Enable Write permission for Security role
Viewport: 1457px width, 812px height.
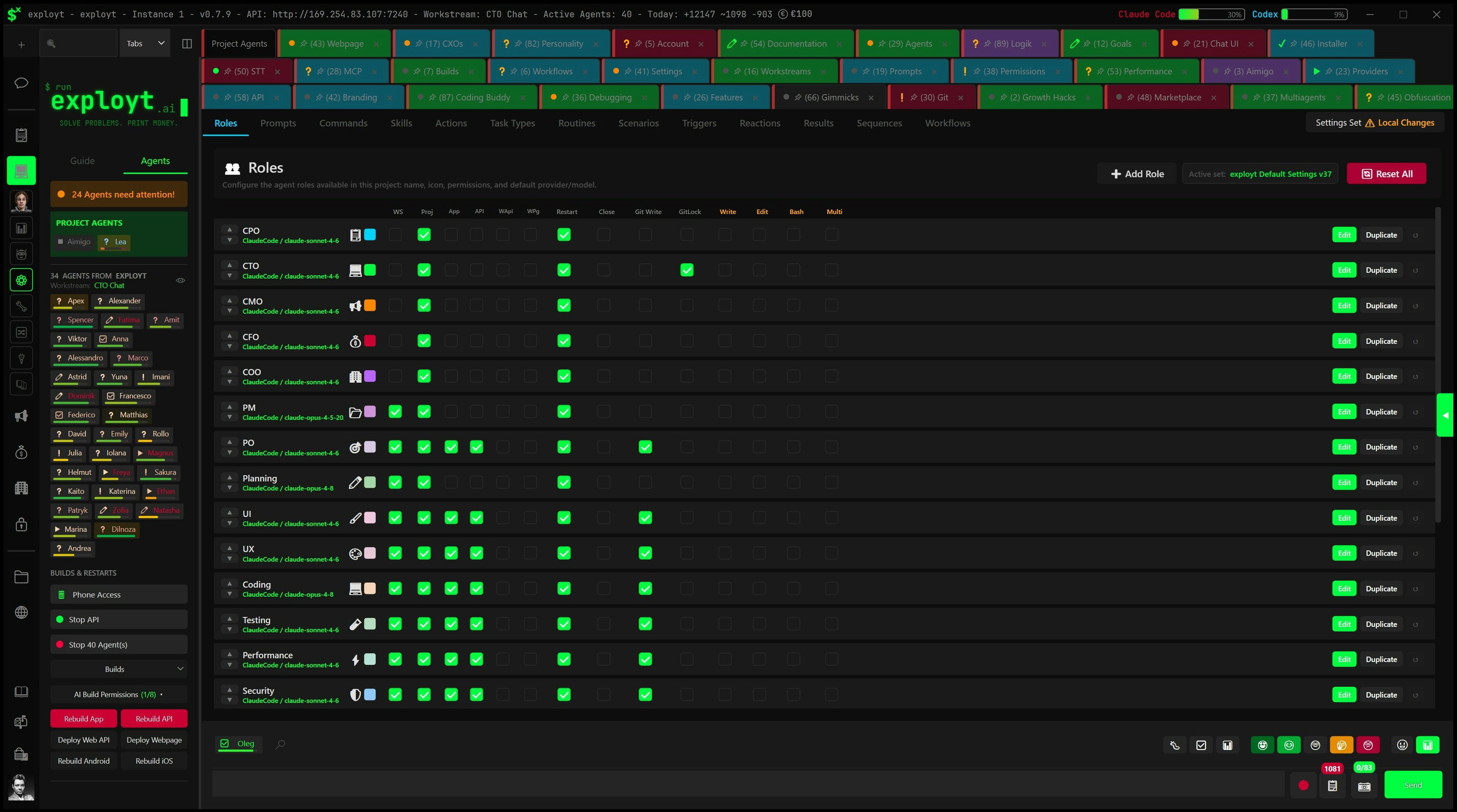724,695
